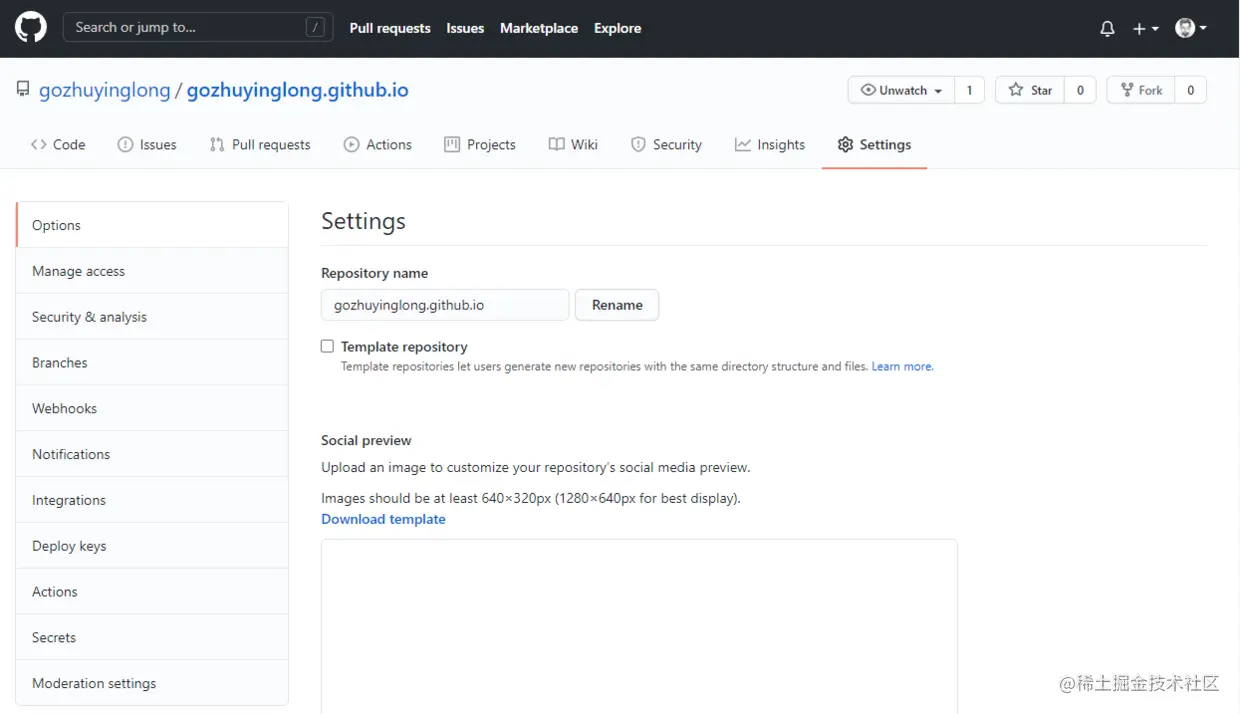Image resolution: width=1240 pixels, height=714 pixels.
Task: Open the Learn more link
Action: [902, 367]
